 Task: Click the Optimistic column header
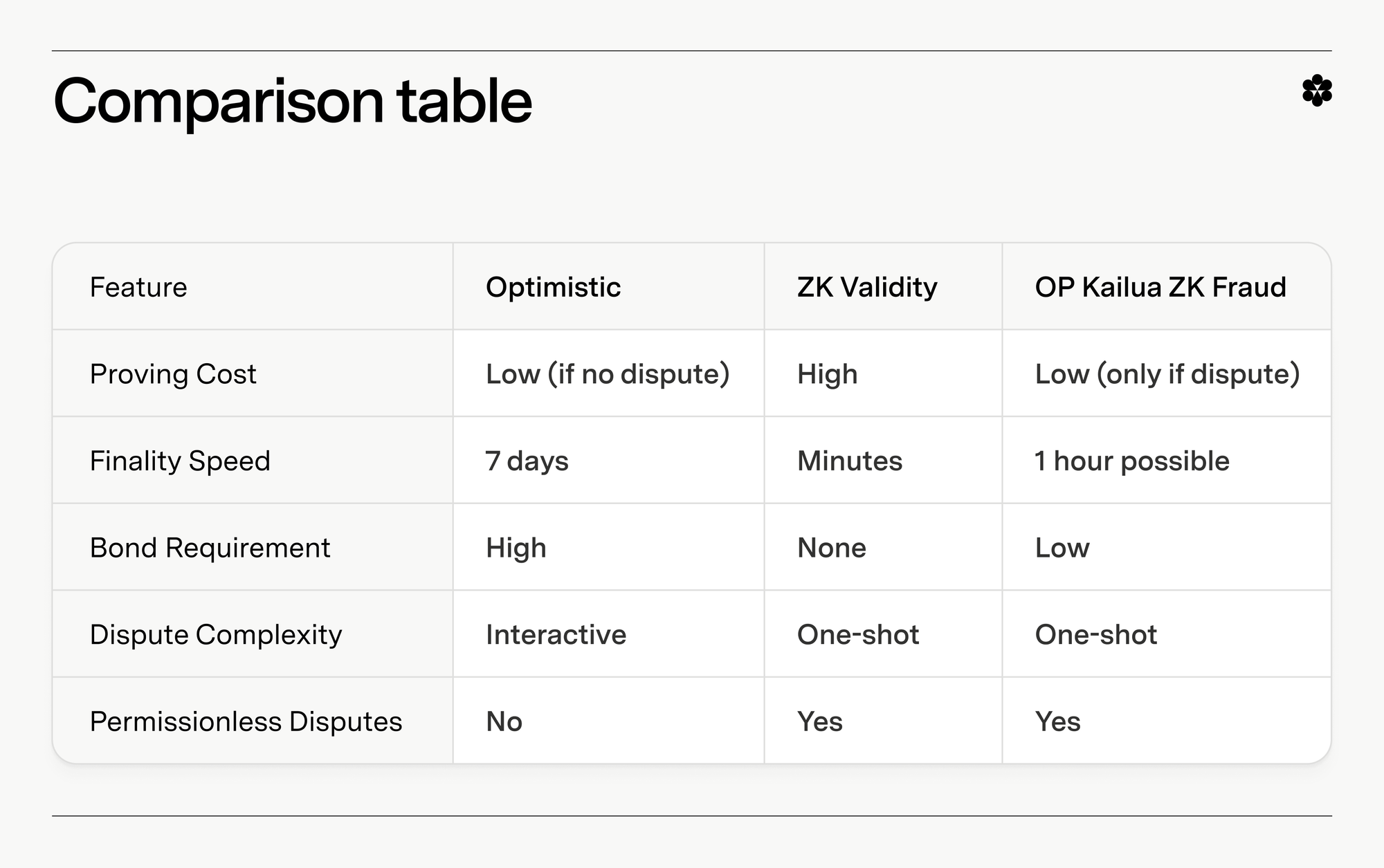(553, 287)
